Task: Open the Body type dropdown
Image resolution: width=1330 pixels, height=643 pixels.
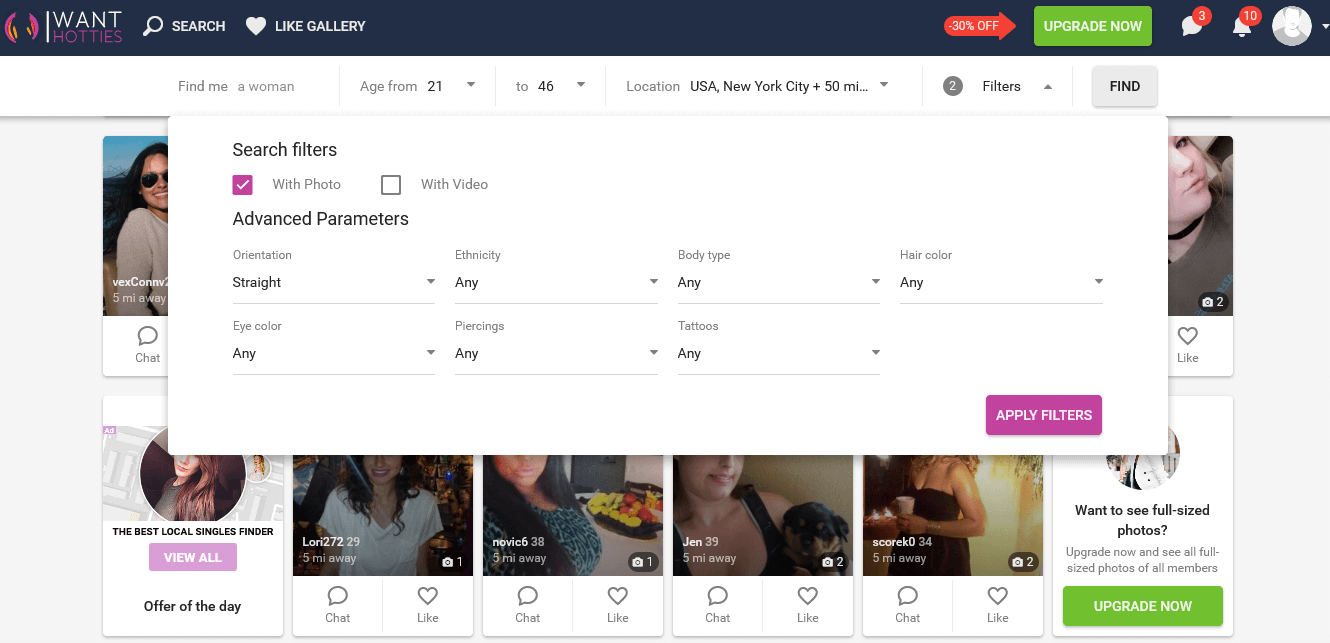Action: (x=779, y=283)
